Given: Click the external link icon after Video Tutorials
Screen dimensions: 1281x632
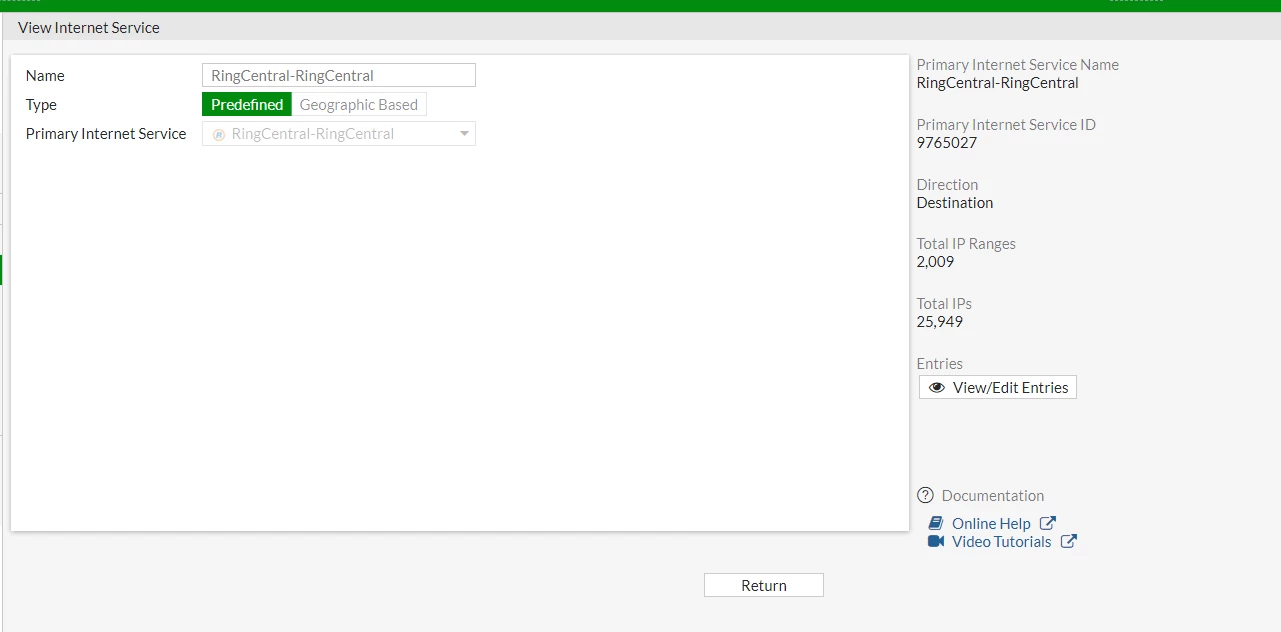Looking at the screenshot, I should pos(1069,541).
